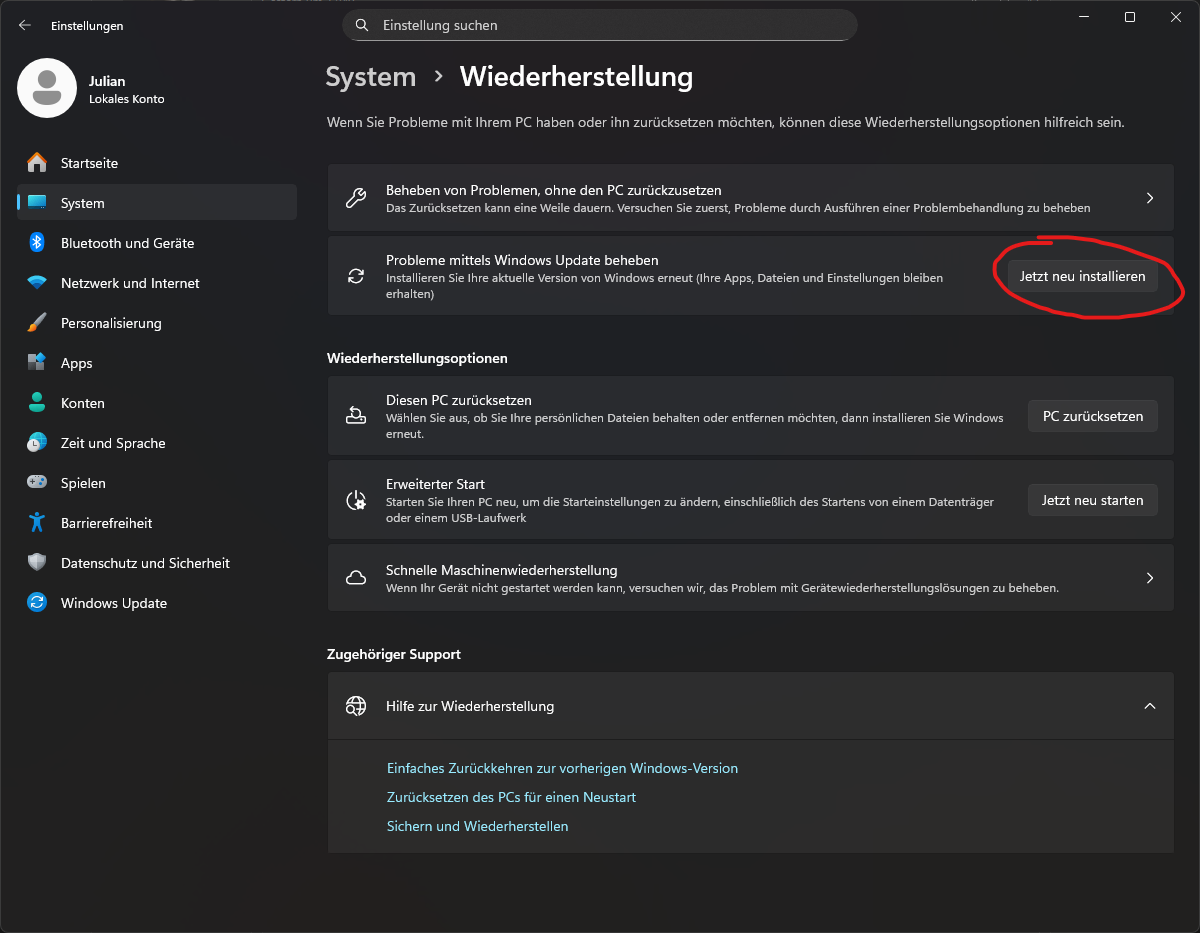Click the Startseite home icon

(37, 163)
